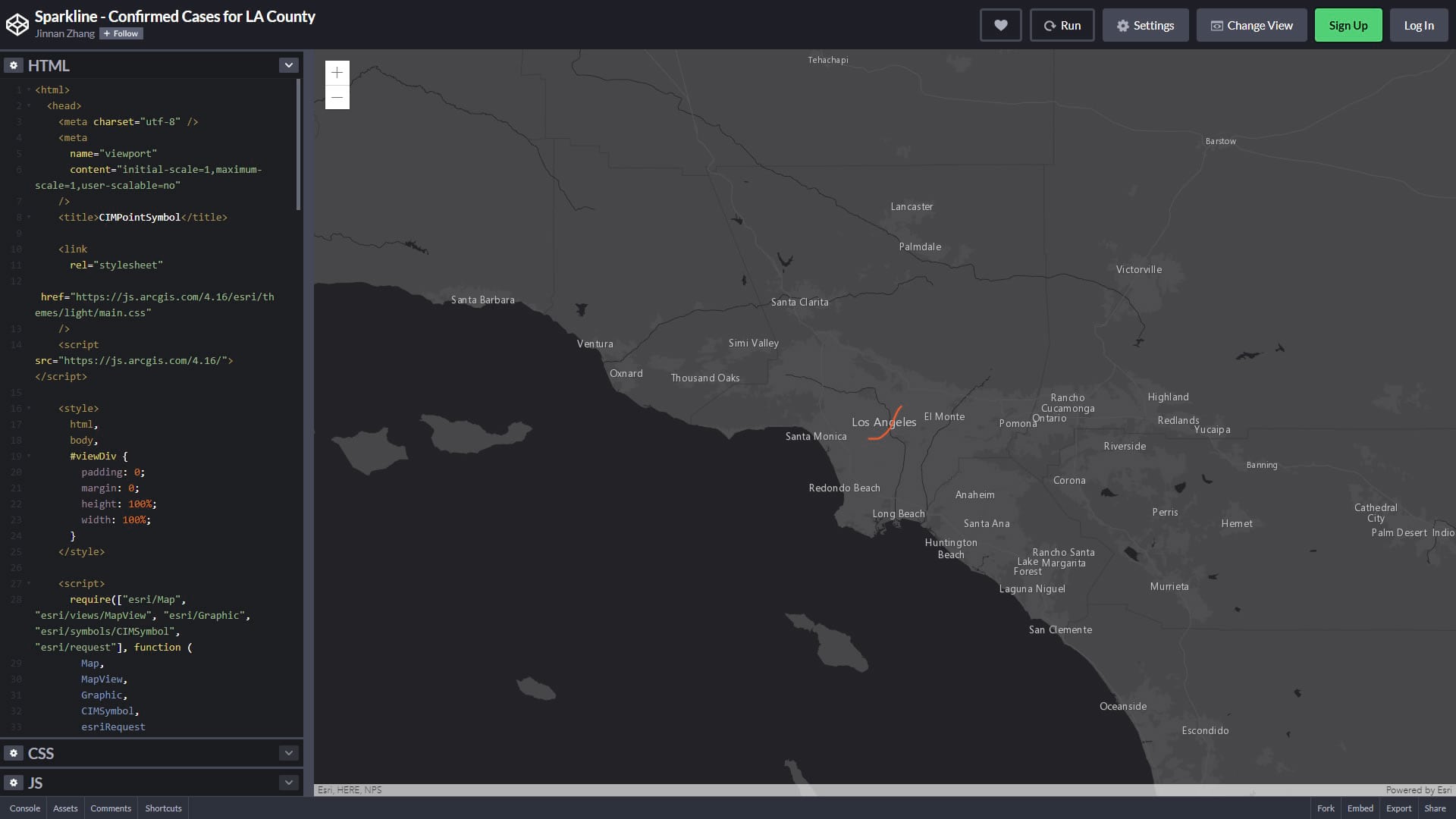Viewport: 1456px width, 819px height.
Task: Open the Assets tab
Action: point(65,808)
